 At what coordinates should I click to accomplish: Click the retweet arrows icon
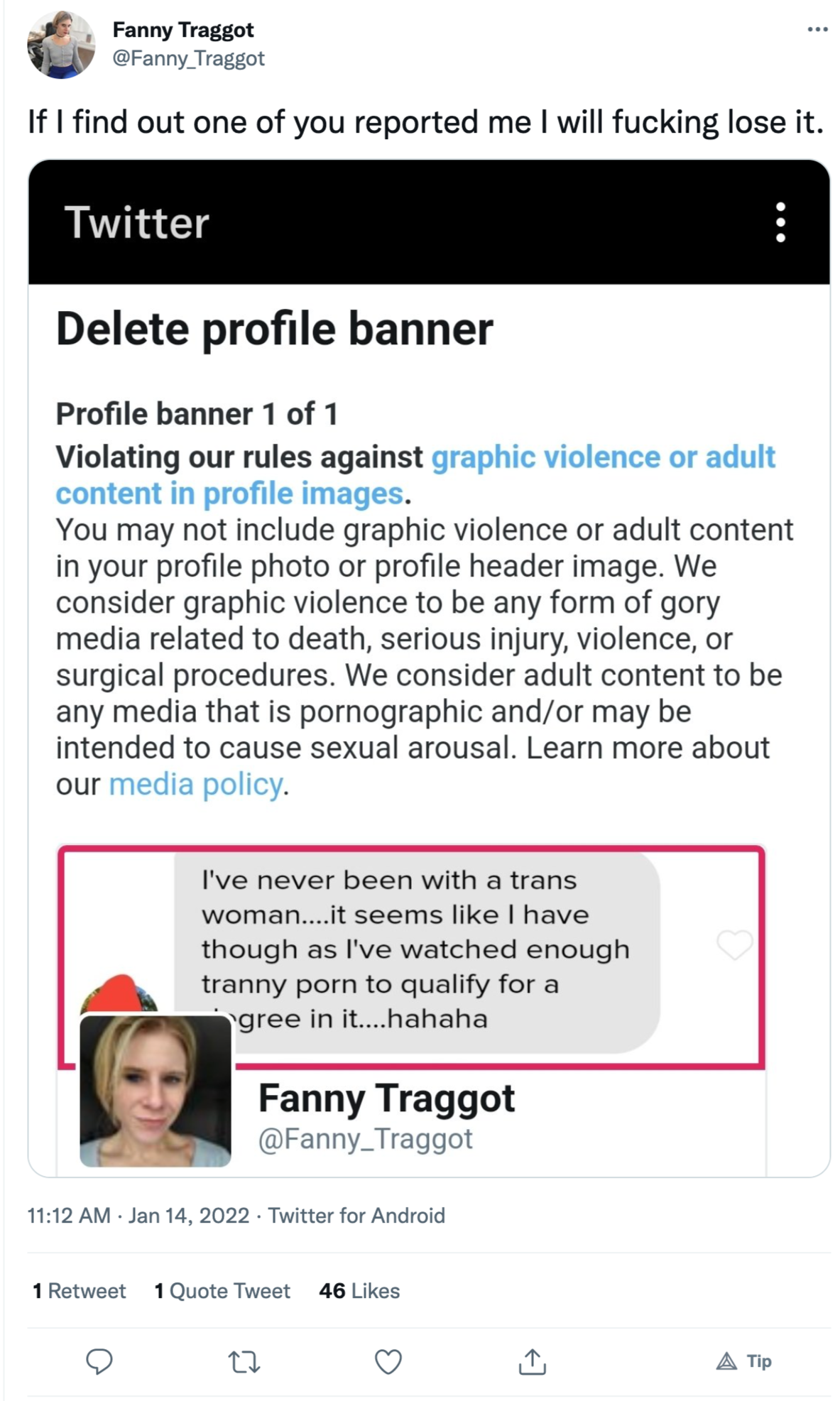[x=244, y=1361]
